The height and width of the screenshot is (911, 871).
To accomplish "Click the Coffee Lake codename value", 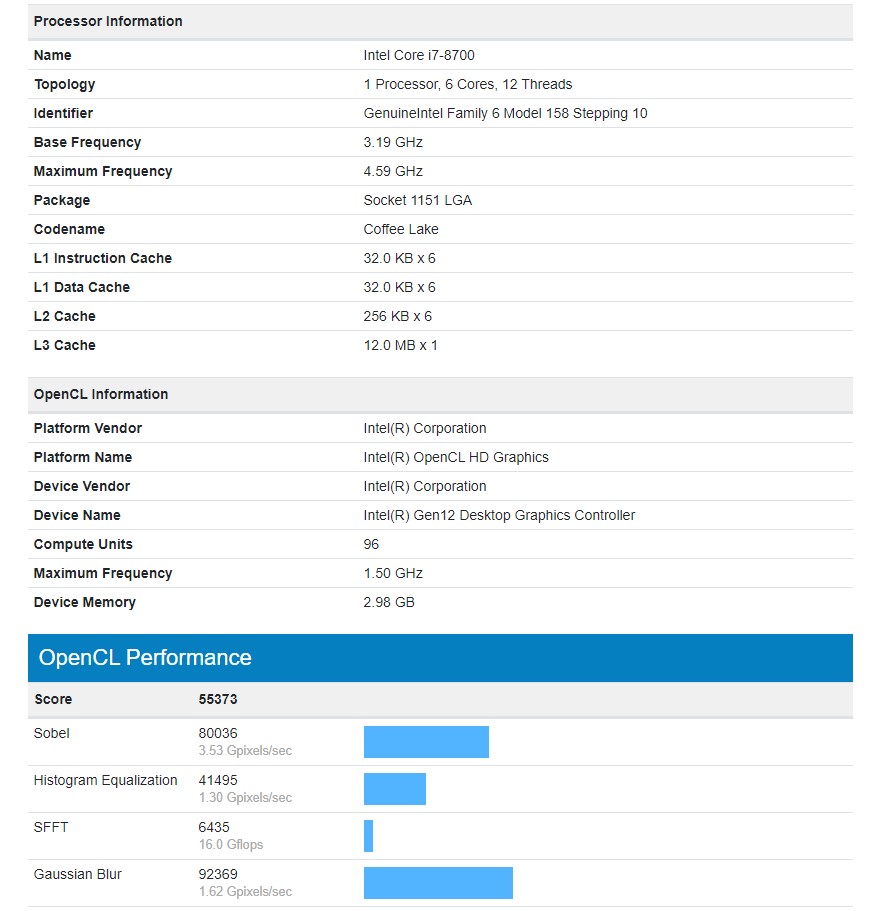I will pyautogui.click(x=401, y=229).
